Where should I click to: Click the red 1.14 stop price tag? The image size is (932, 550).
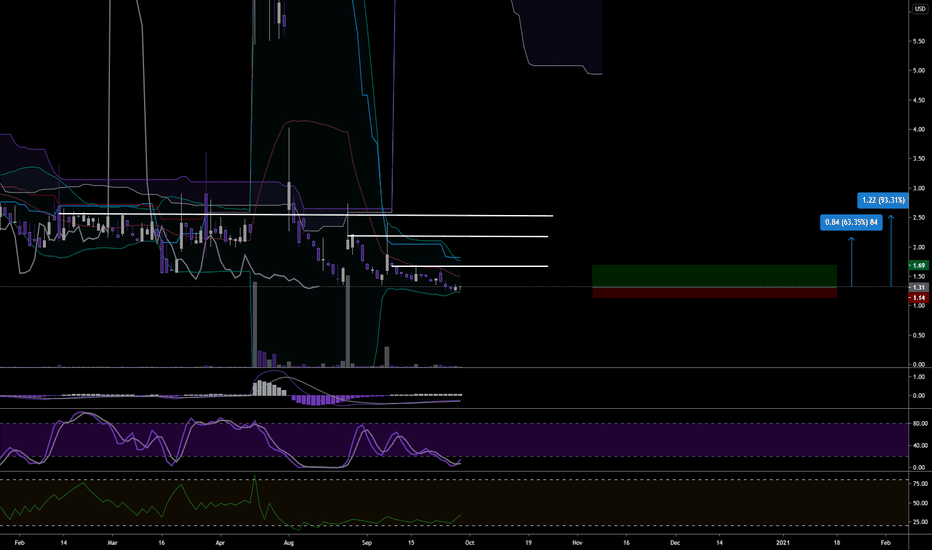tap(918, 297)
